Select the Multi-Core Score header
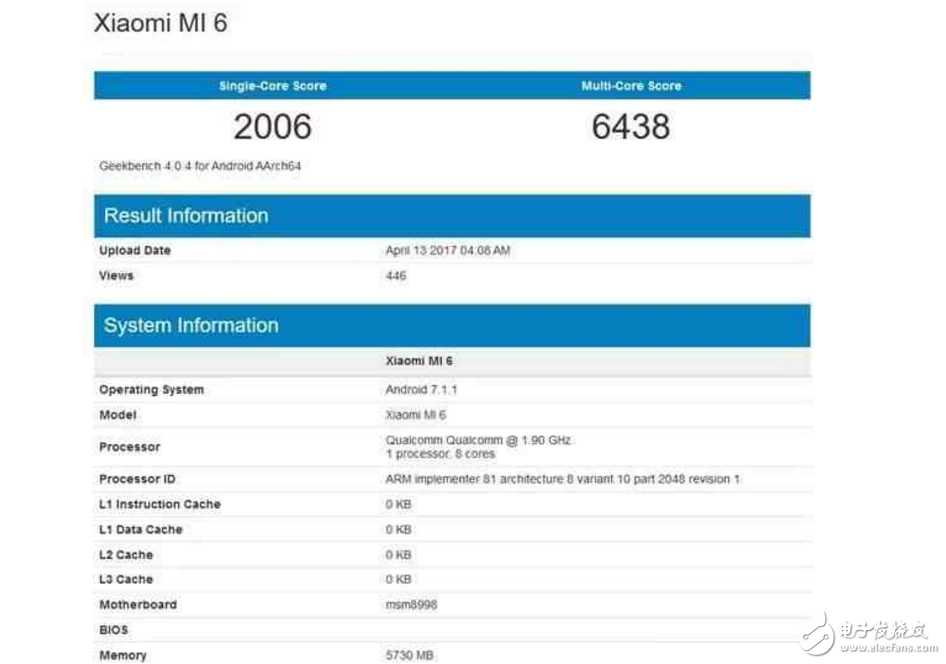The height and width of the screenshot is (664, 946). [x=631, y=86]
